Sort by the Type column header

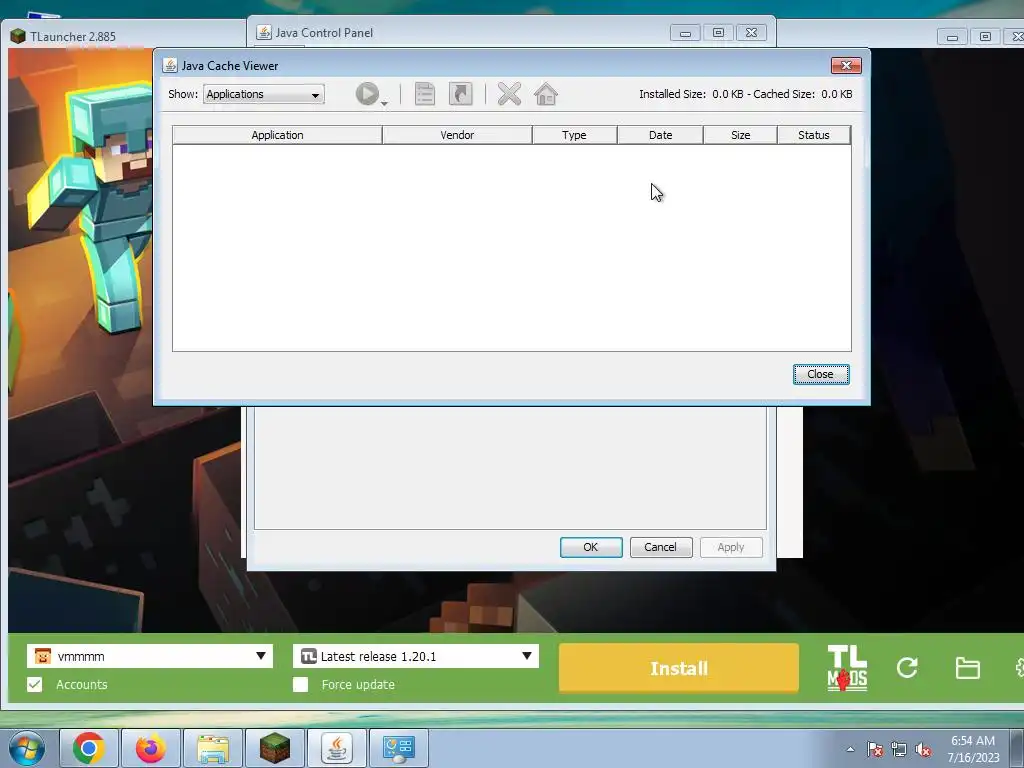tap(574, 135)
